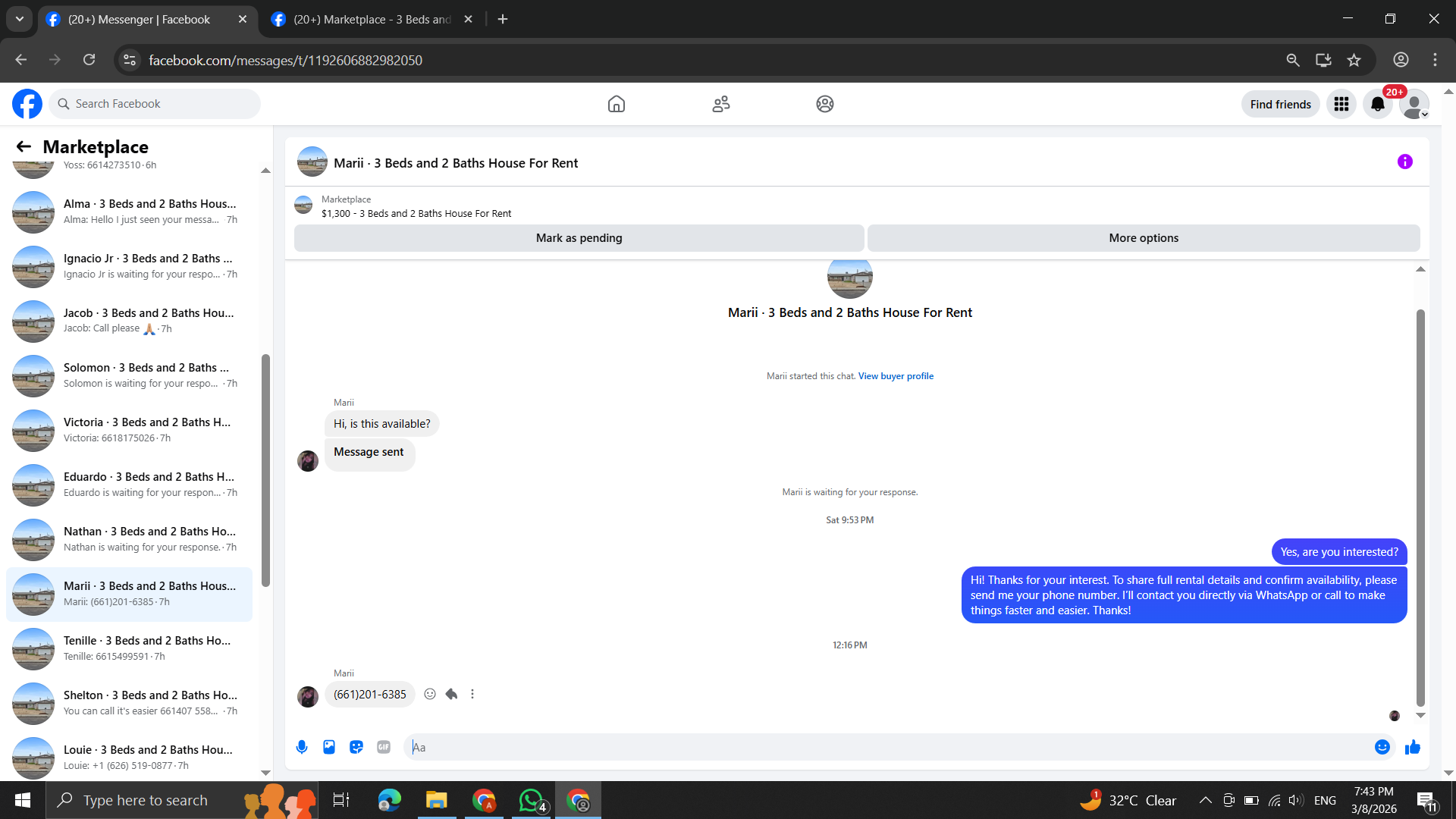Expand the account profile menu
The height and width of the screenshot is (819, 1456).
tap(1414, 104)
